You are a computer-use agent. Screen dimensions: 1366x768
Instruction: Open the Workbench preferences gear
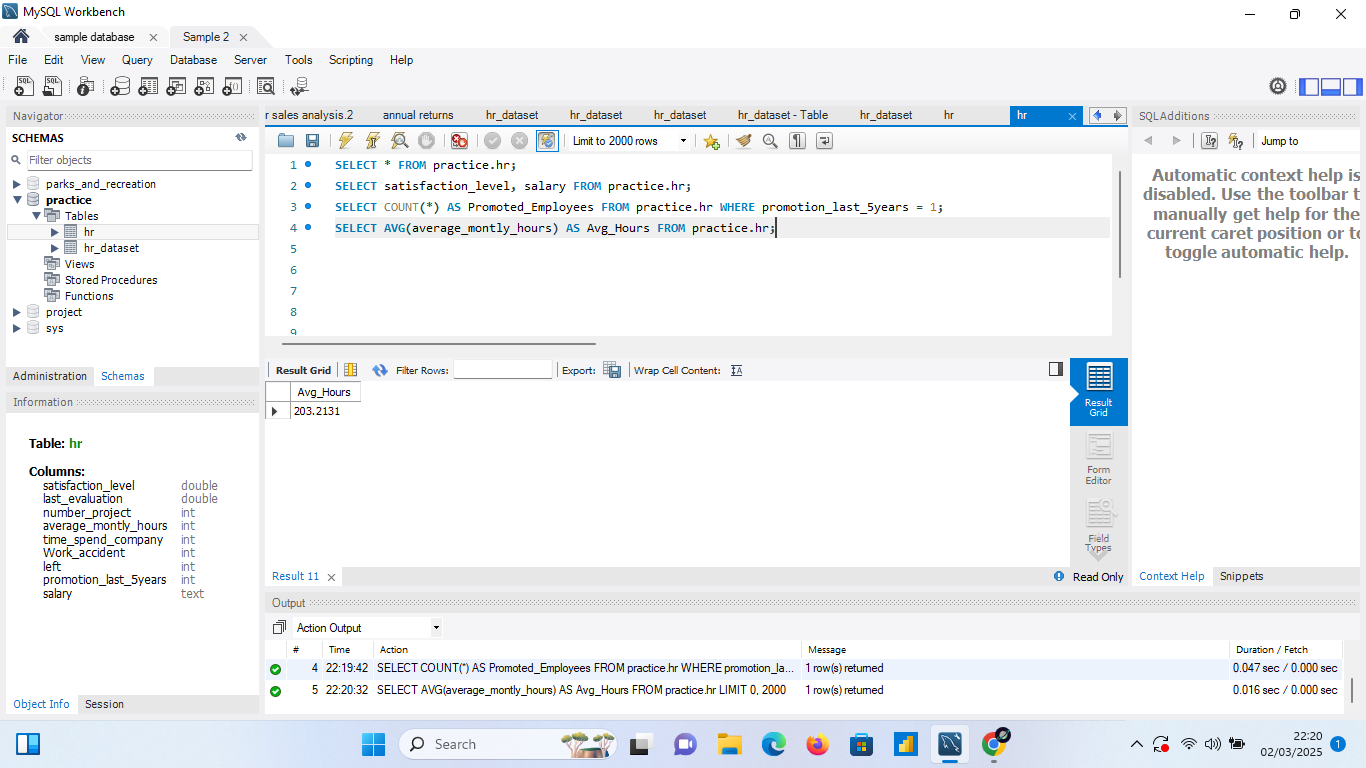tap(1278, 87)
